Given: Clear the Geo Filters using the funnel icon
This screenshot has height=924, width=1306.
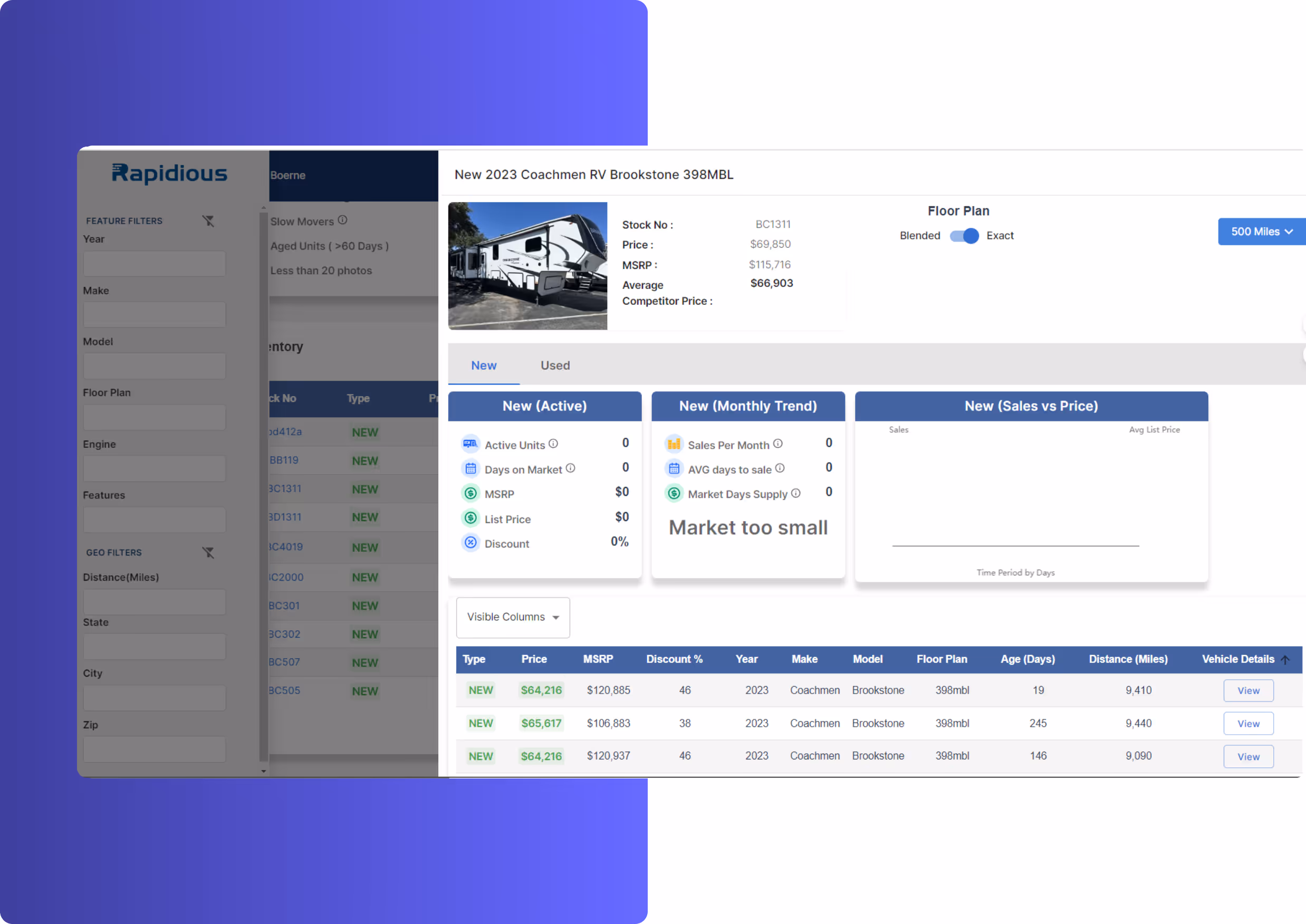Looking at the screenshot, I should pyautogui.click(x=208, y=553).
